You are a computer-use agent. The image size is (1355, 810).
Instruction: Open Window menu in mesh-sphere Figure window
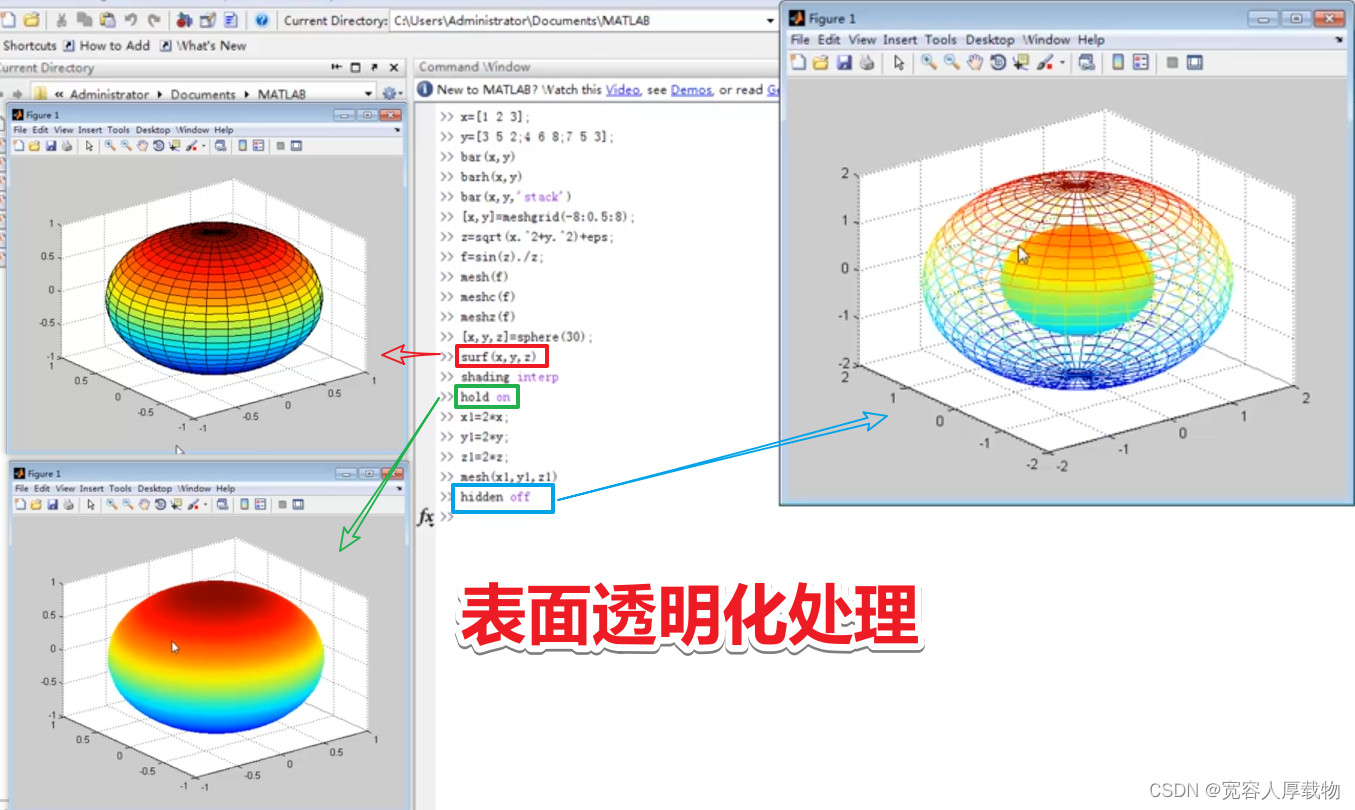pyautogui.click(x=1047, y=40)
